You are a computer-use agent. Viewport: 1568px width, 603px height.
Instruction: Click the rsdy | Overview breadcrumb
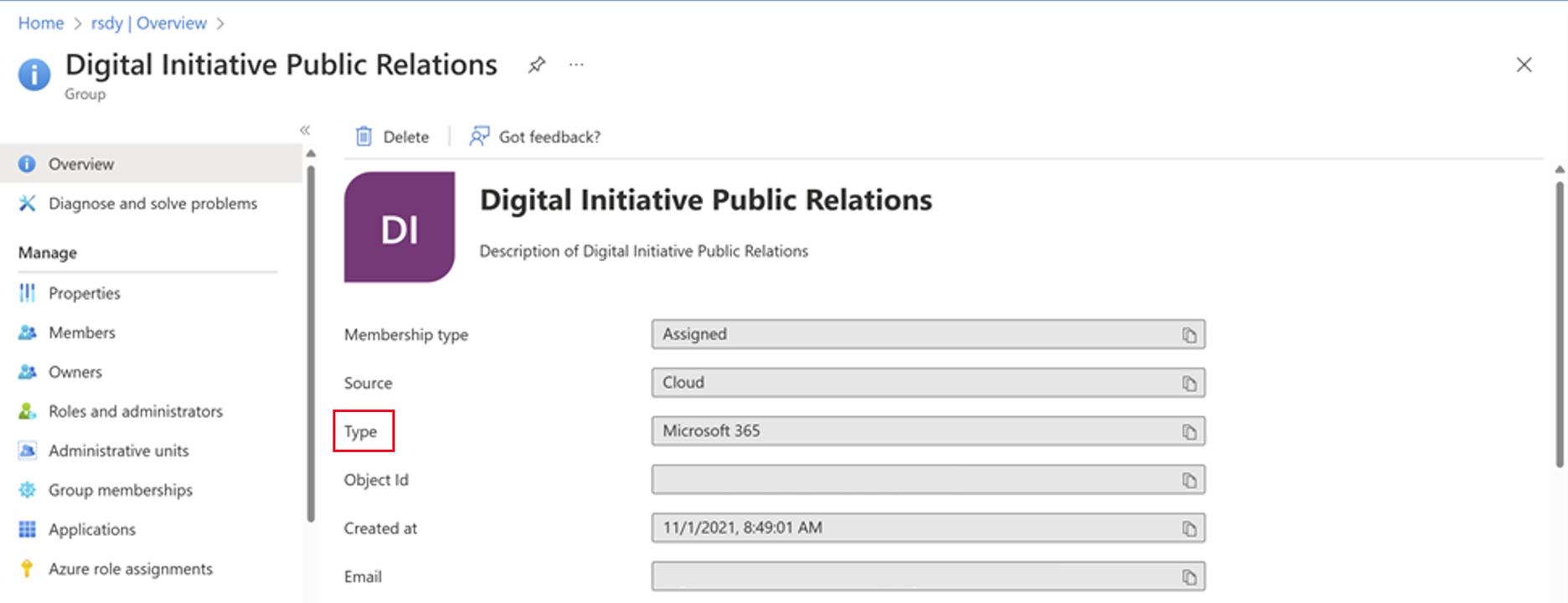[x=148, y=23]
